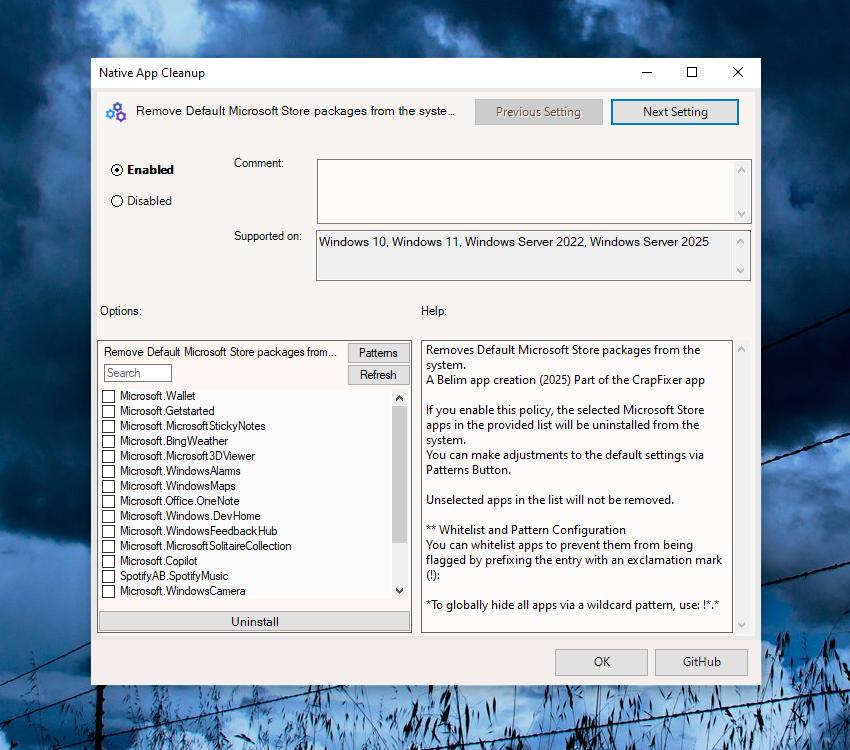The image size is (850, 750).
Task: Check the Microsoft.MicrosoftSolitaireCollection checkbox
Action: [108, 546]
